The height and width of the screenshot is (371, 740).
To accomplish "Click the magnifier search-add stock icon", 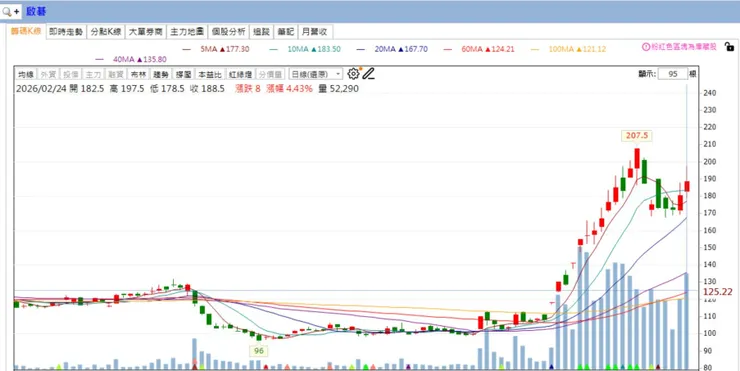I will pos(11,11).
